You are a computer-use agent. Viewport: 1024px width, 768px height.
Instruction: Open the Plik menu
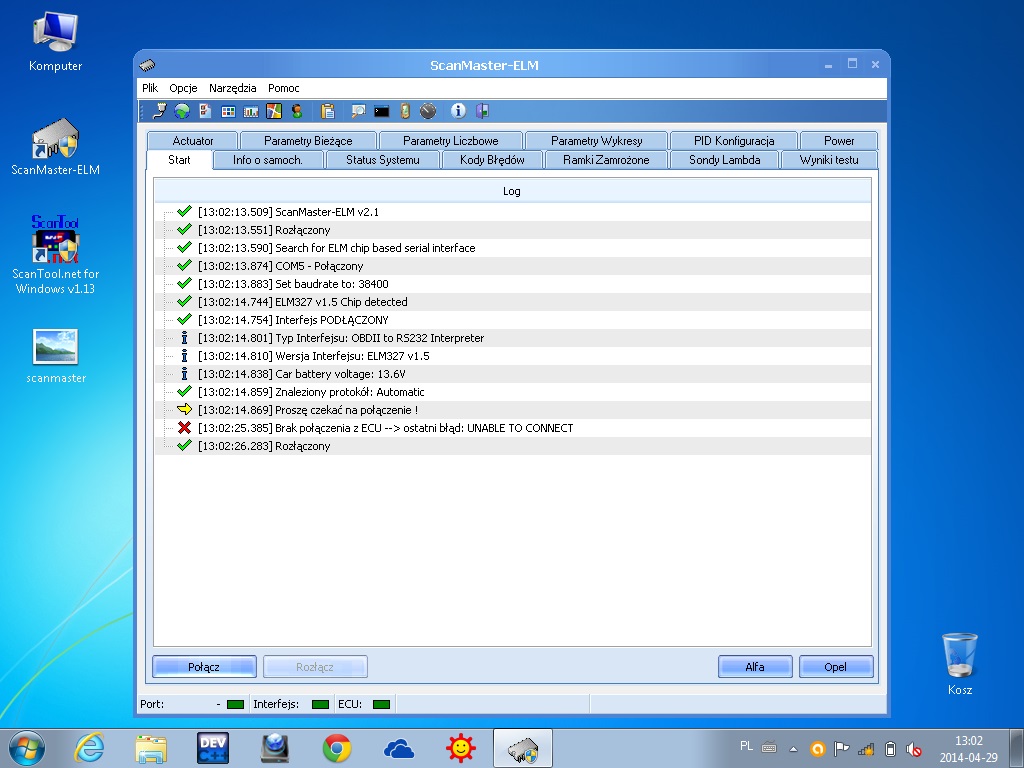(150, 88)
